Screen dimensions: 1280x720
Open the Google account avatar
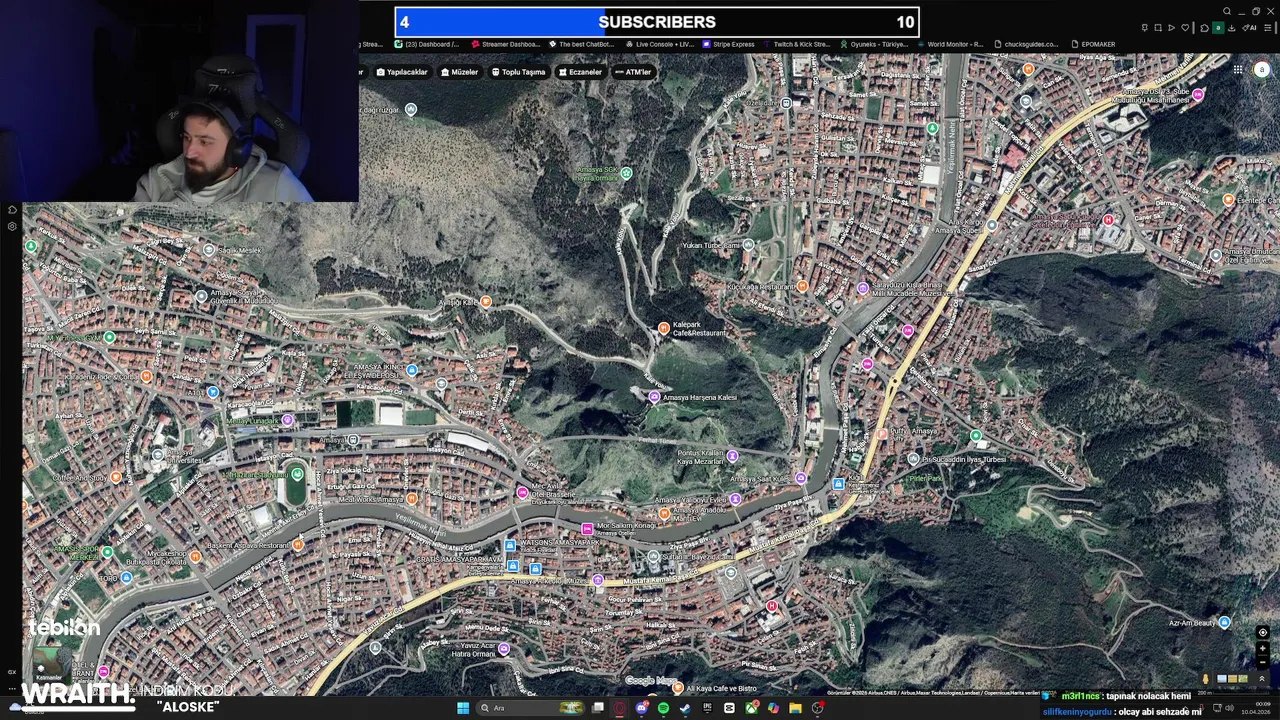point(1262,70)
